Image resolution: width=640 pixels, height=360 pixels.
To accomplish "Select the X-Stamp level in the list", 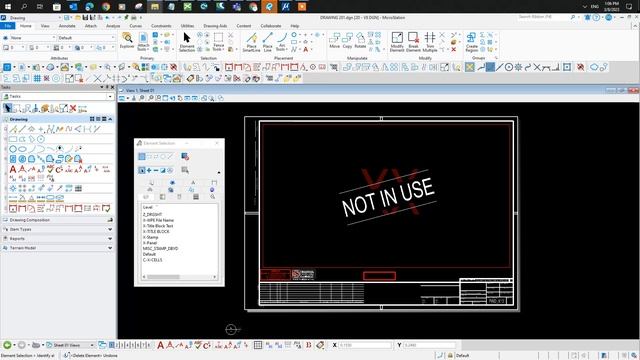I will (151, 237).
